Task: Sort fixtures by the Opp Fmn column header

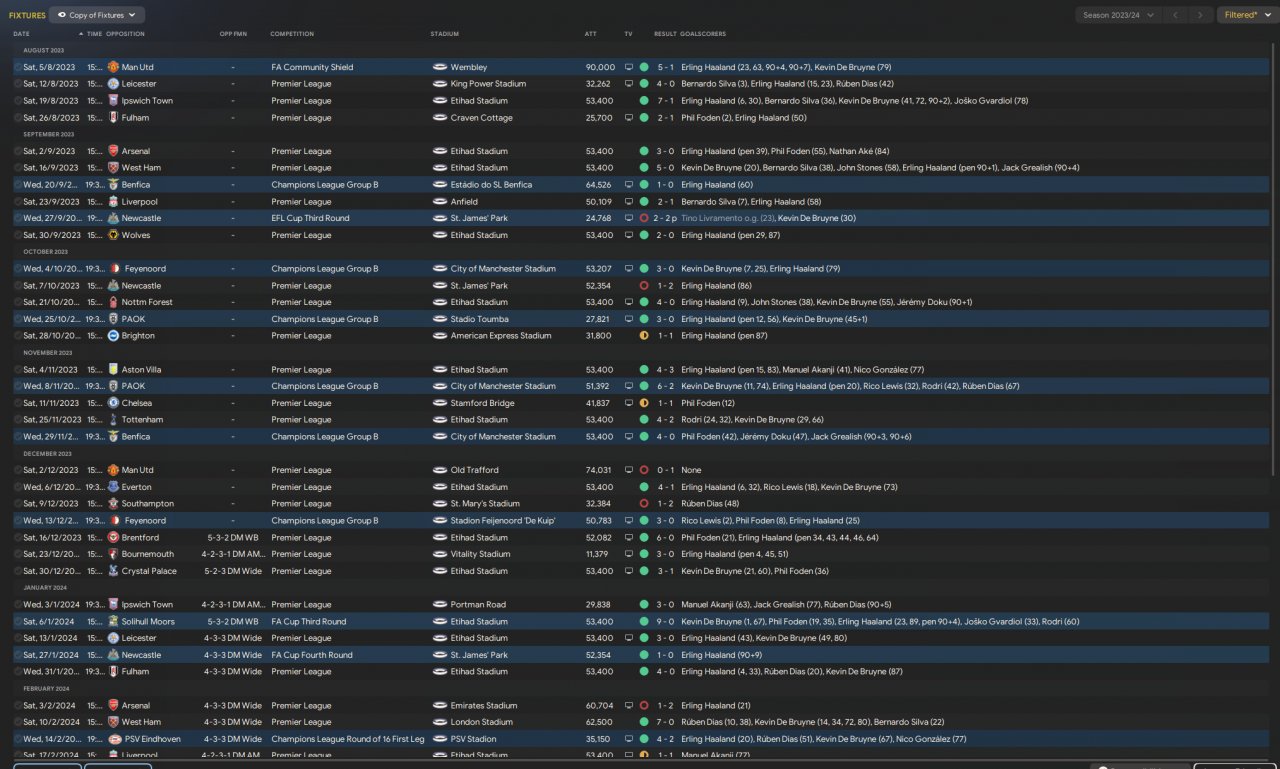Action: [x=233, y=34]
